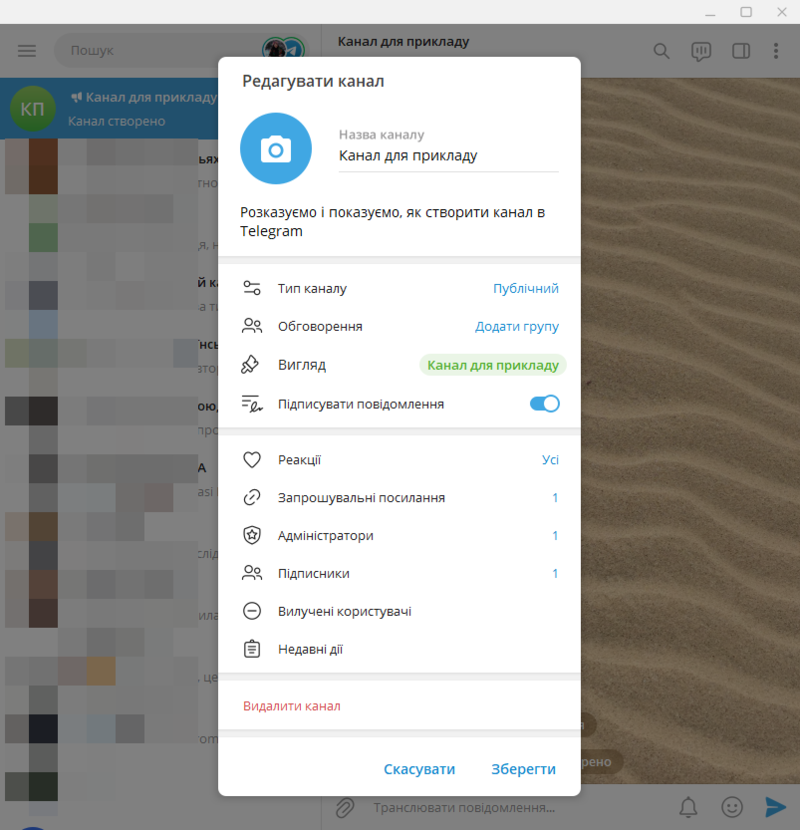Click the Додати групу link
The width and height of the screenshot is (800, 830).
pos(517,327)
